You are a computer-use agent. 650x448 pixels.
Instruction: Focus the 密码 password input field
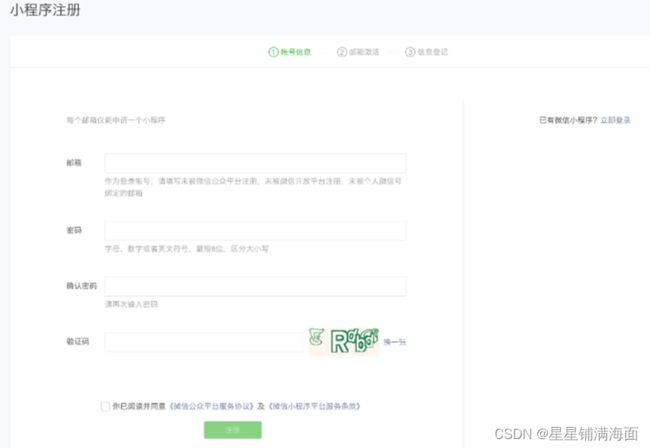pos(255,231)
